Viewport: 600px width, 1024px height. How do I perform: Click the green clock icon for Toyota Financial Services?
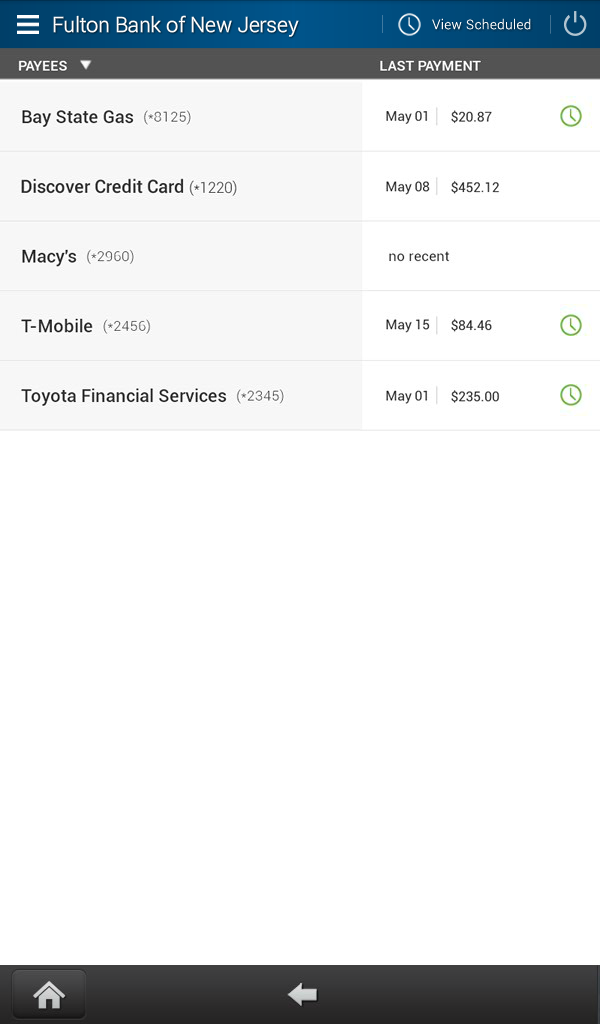(x=571, y=395)
